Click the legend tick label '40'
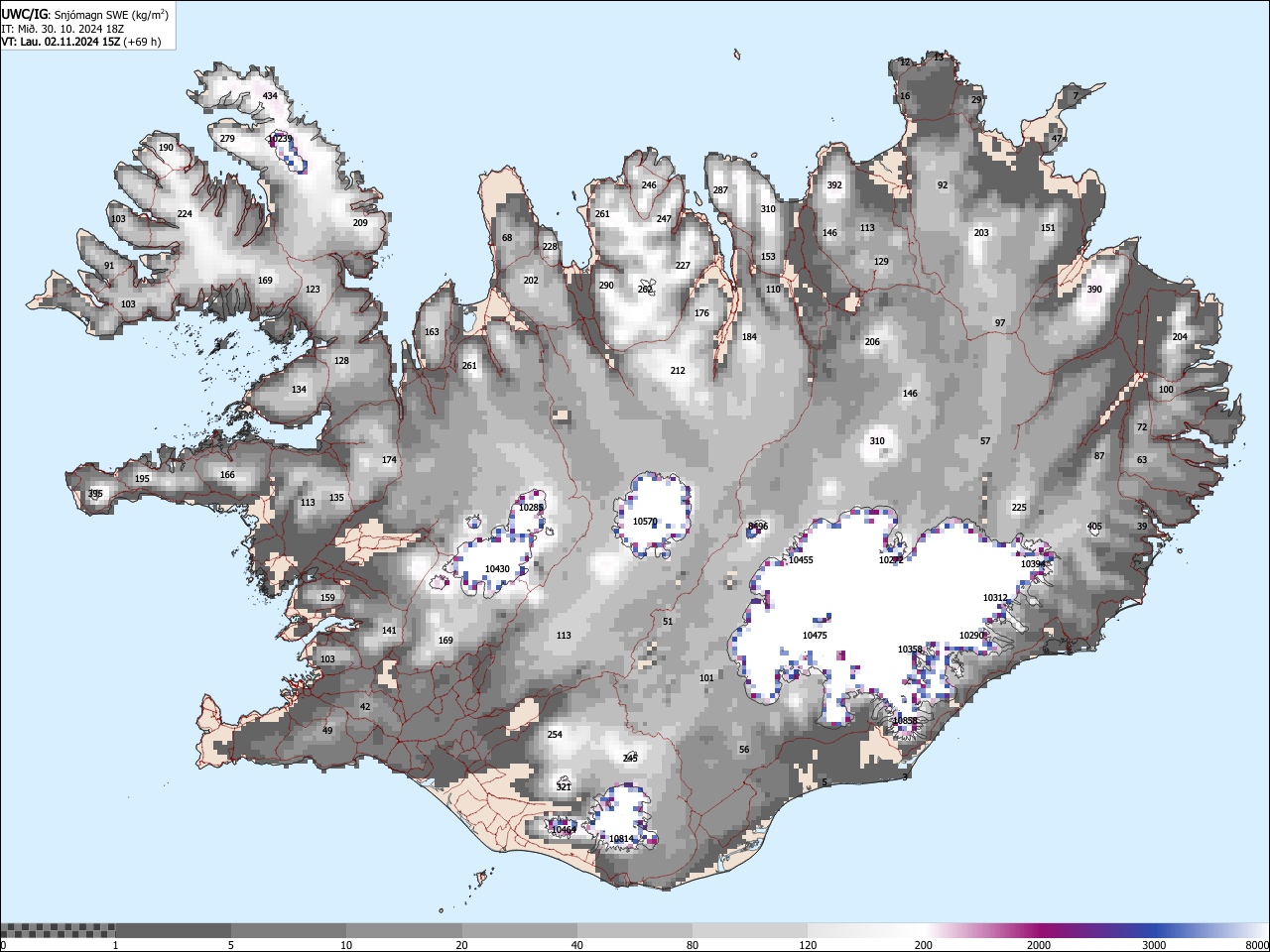The height and width of the screenshot is (952, 1270). 577,945
